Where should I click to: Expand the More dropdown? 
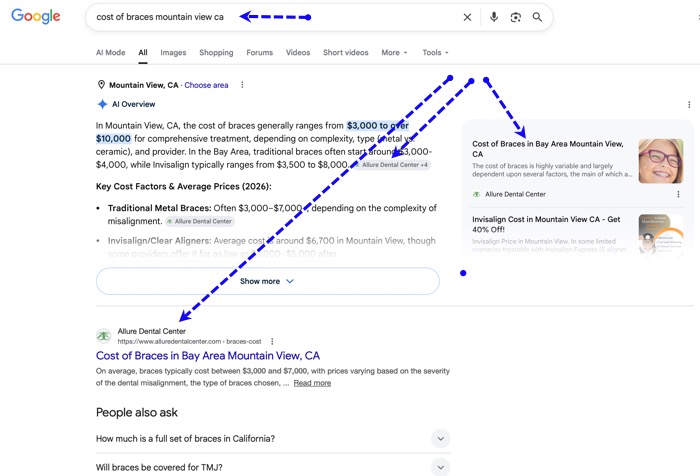click(394, 52)
